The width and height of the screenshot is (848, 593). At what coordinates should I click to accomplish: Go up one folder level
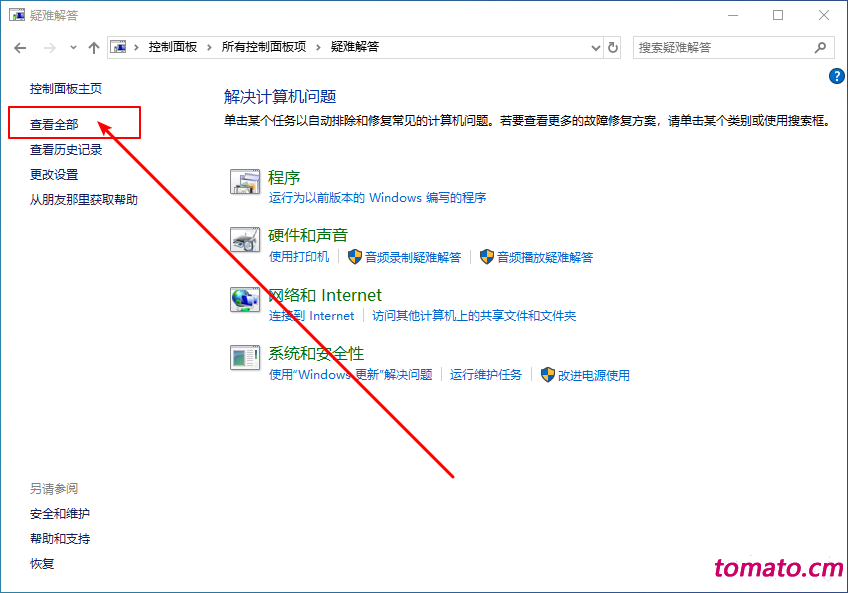click(94, 48)
